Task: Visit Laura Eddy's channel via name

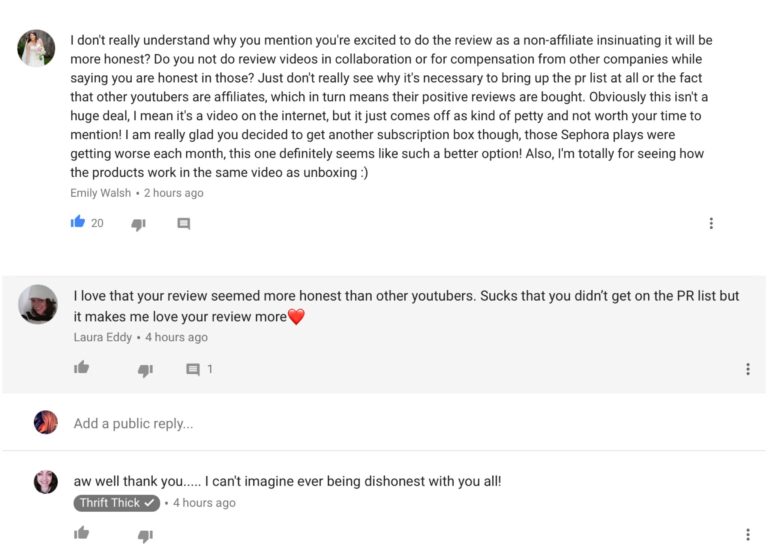Action: coord(102,337)
